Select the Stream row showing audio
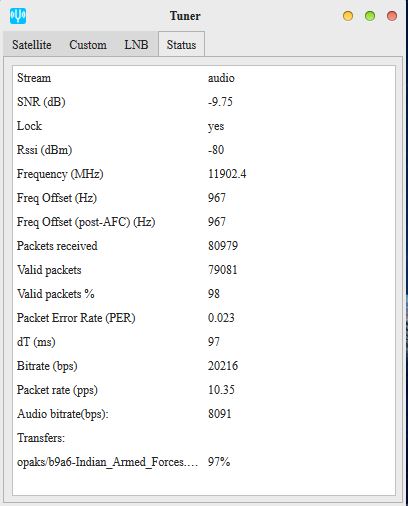Viewport: 408px width, 506px height. (204, 78)
